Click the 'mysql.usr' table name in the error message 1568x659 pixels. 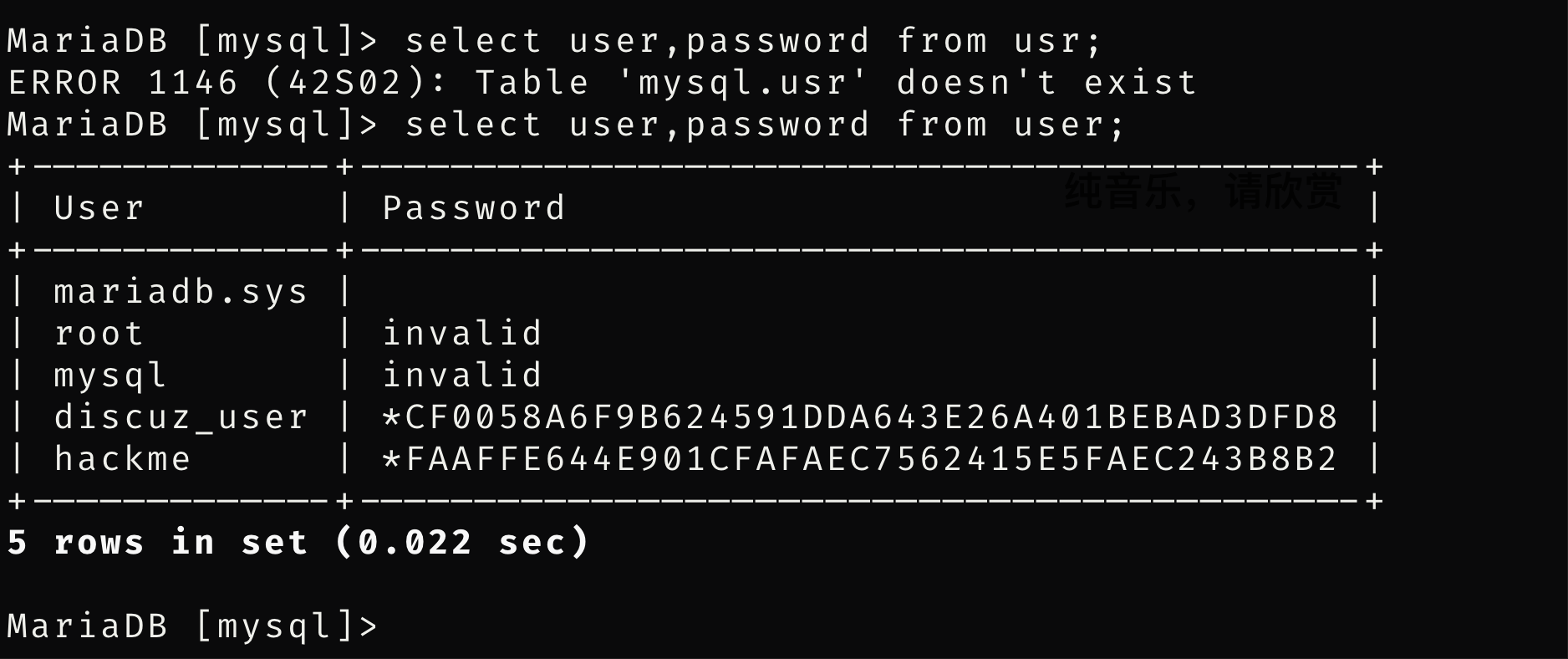point(741,83)
